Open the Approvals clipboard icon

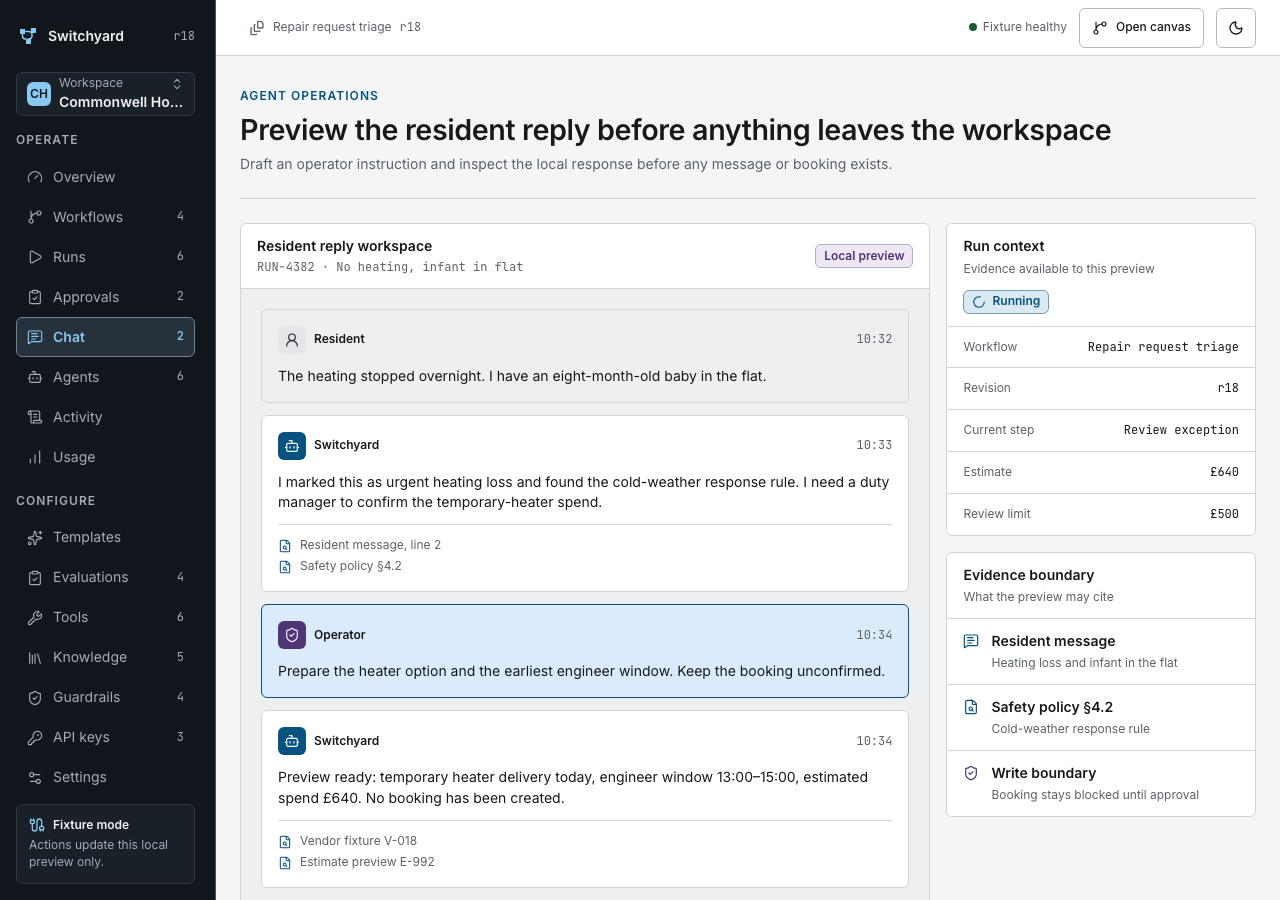click(x=35, y=297)
